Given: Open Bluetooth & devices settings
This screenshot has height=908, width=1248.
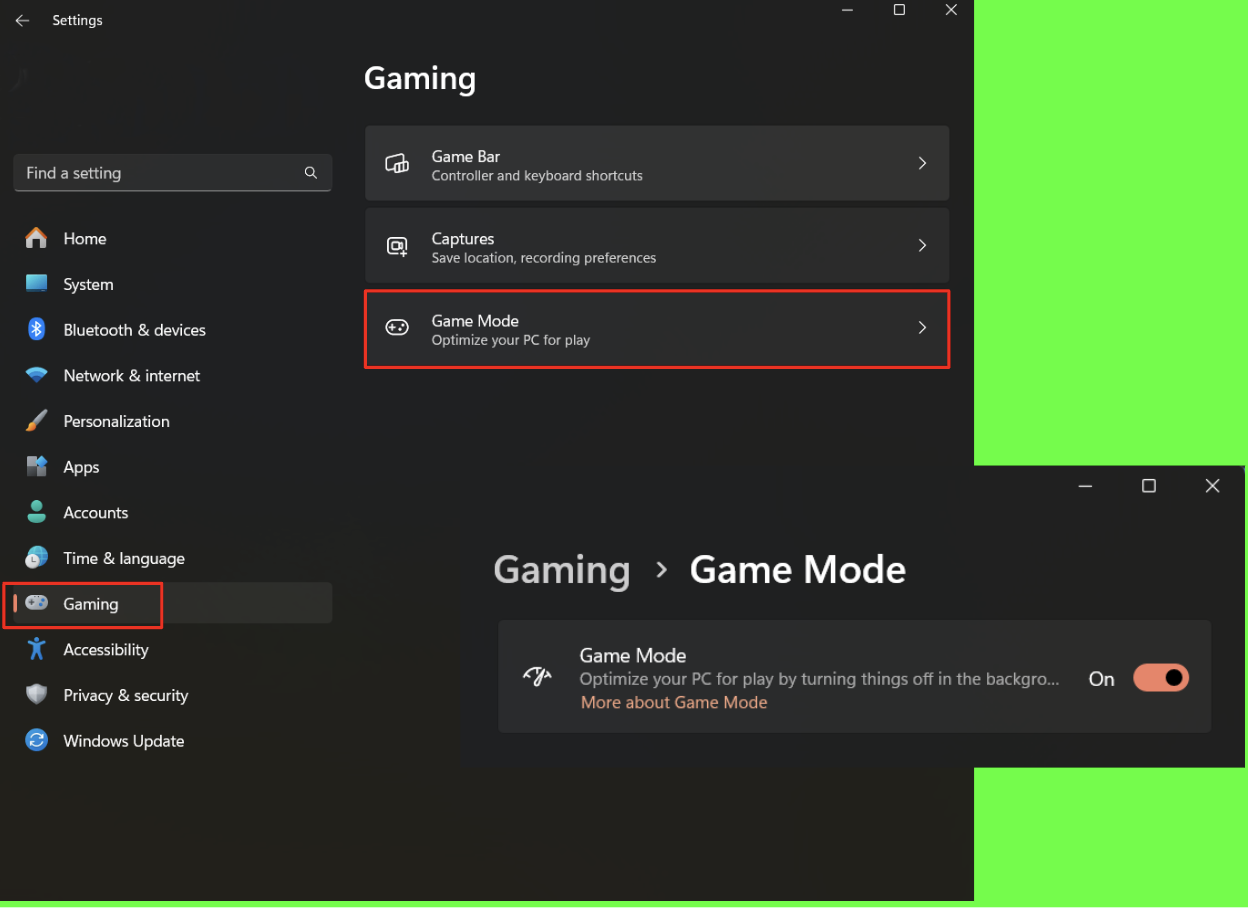Looking at the screenshot, I should (x=172, y=330).
